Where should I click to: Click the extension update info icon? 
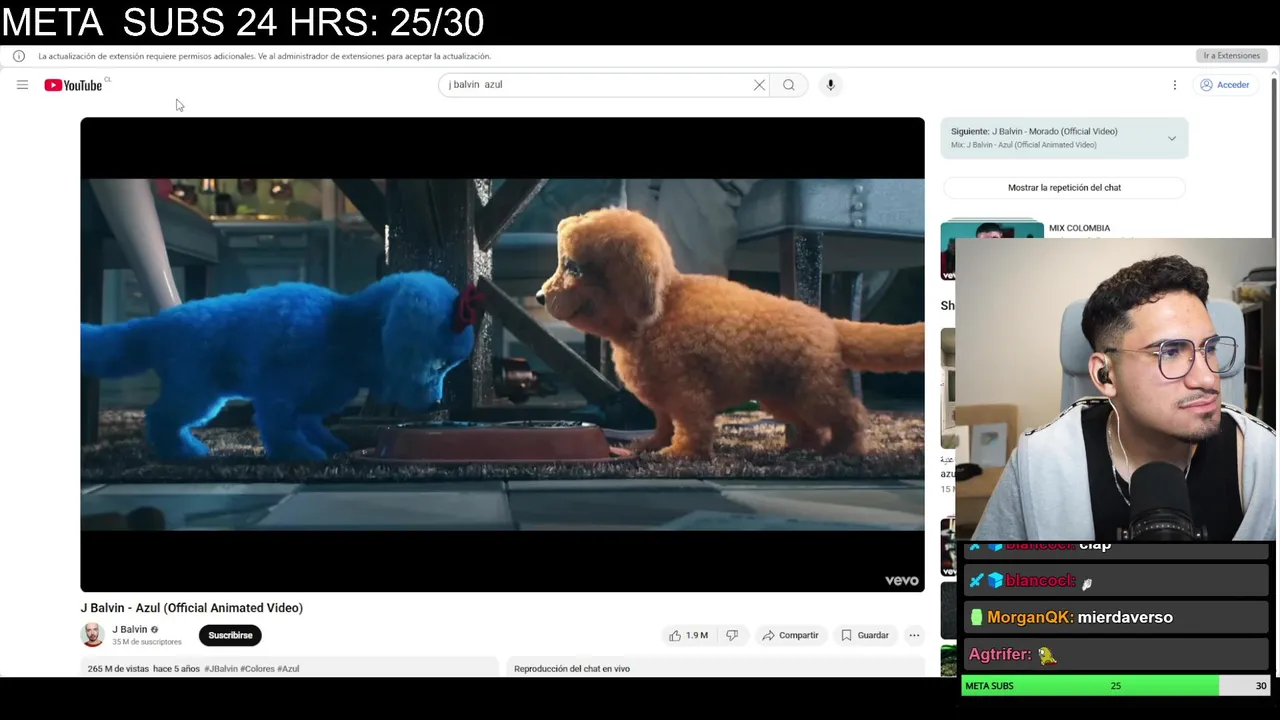click(x=19, y=56)
